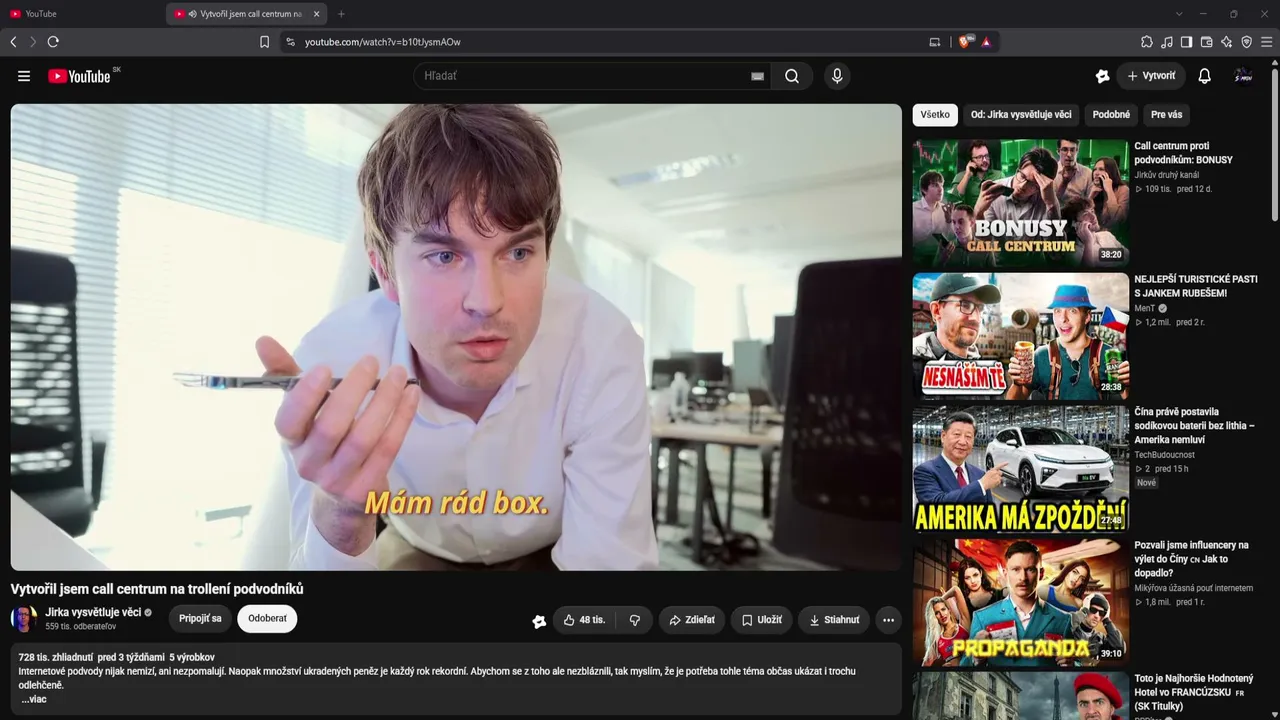
Task: Select the Podobné filter chip
Action: point(1111,115)
